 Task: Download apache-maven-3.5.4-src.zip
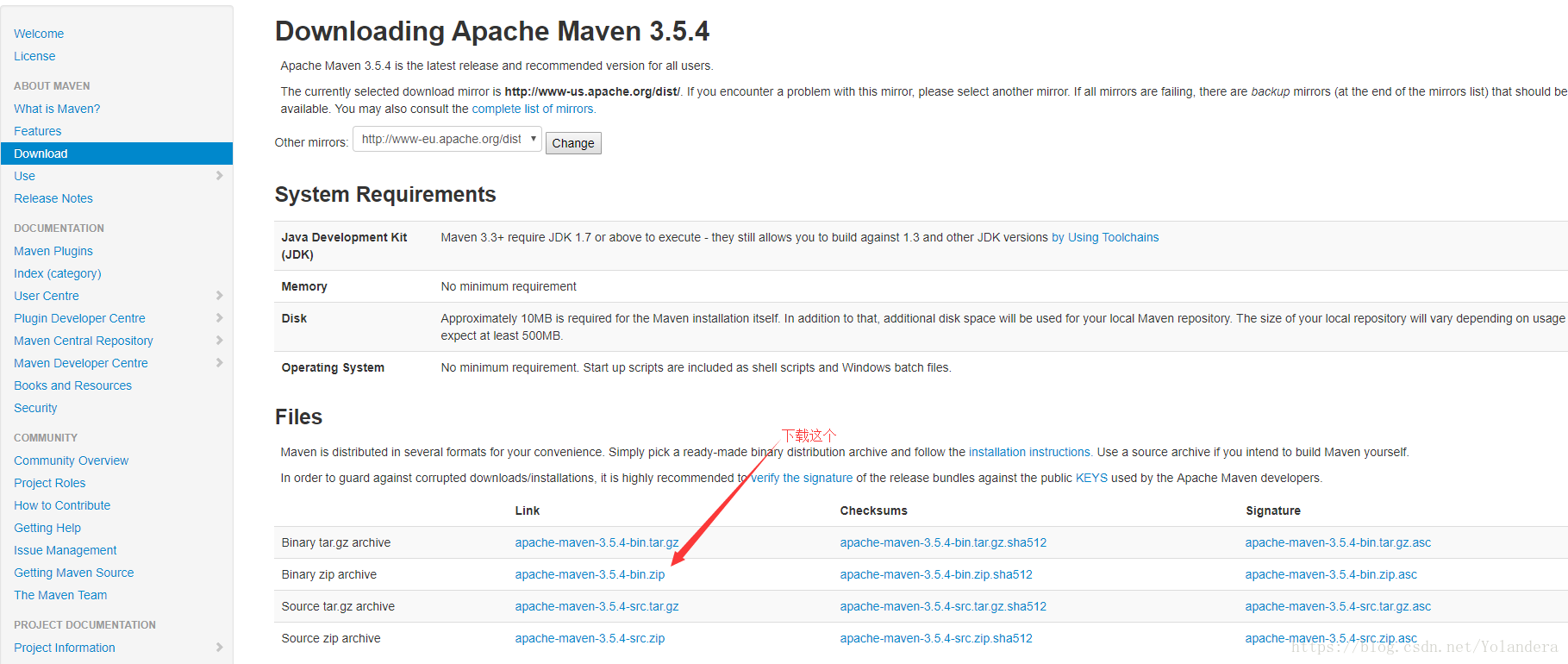(590, 638)
